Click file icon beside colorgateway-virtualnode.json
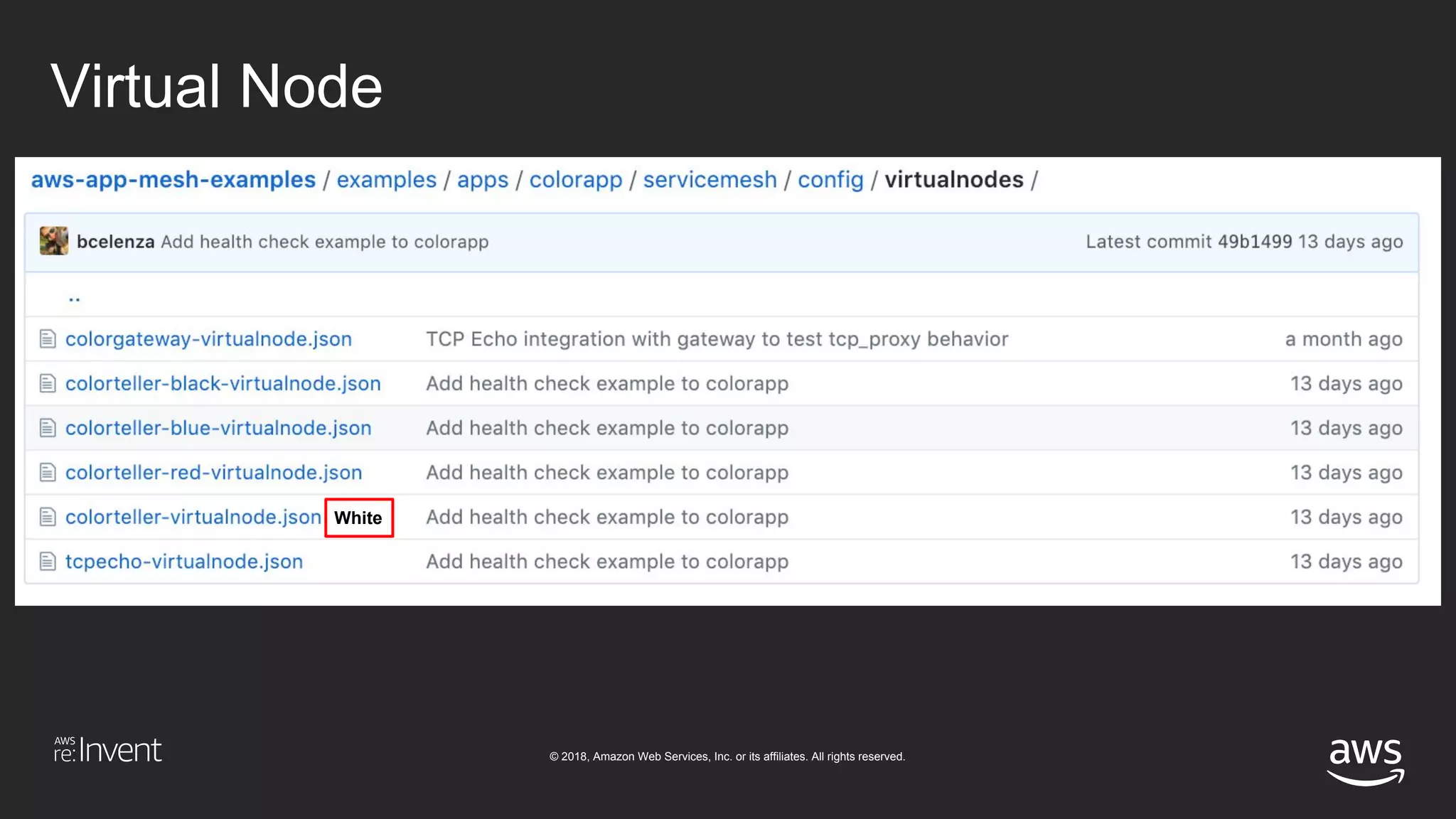This screenshot has width=1456, height=819. click(x=48, y=339)
